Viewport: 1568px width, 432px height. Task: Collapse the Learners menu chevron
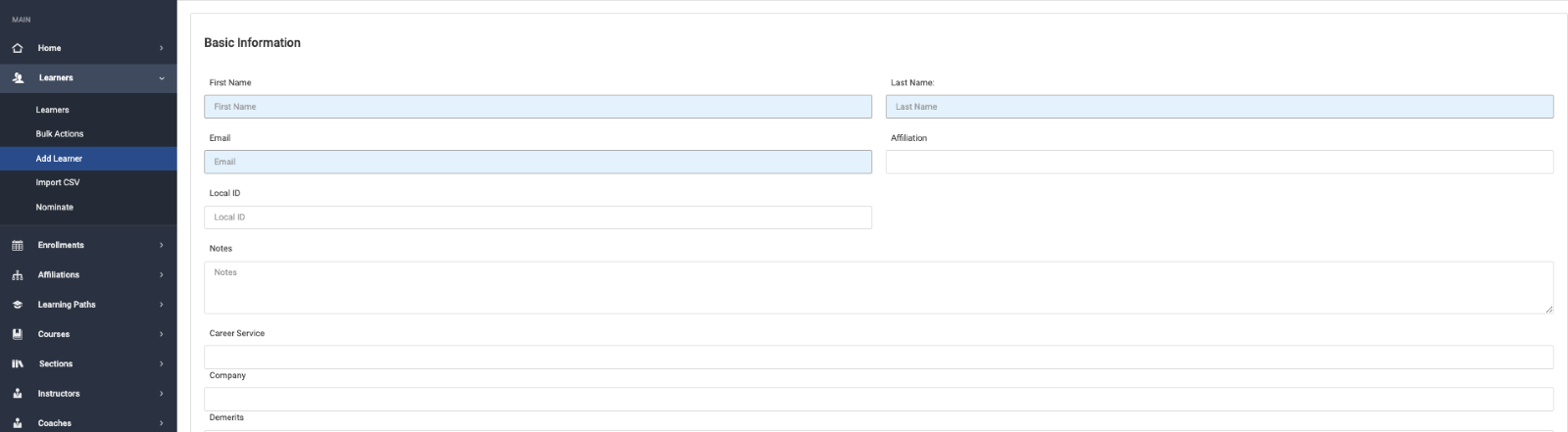(x=162, y=78)
